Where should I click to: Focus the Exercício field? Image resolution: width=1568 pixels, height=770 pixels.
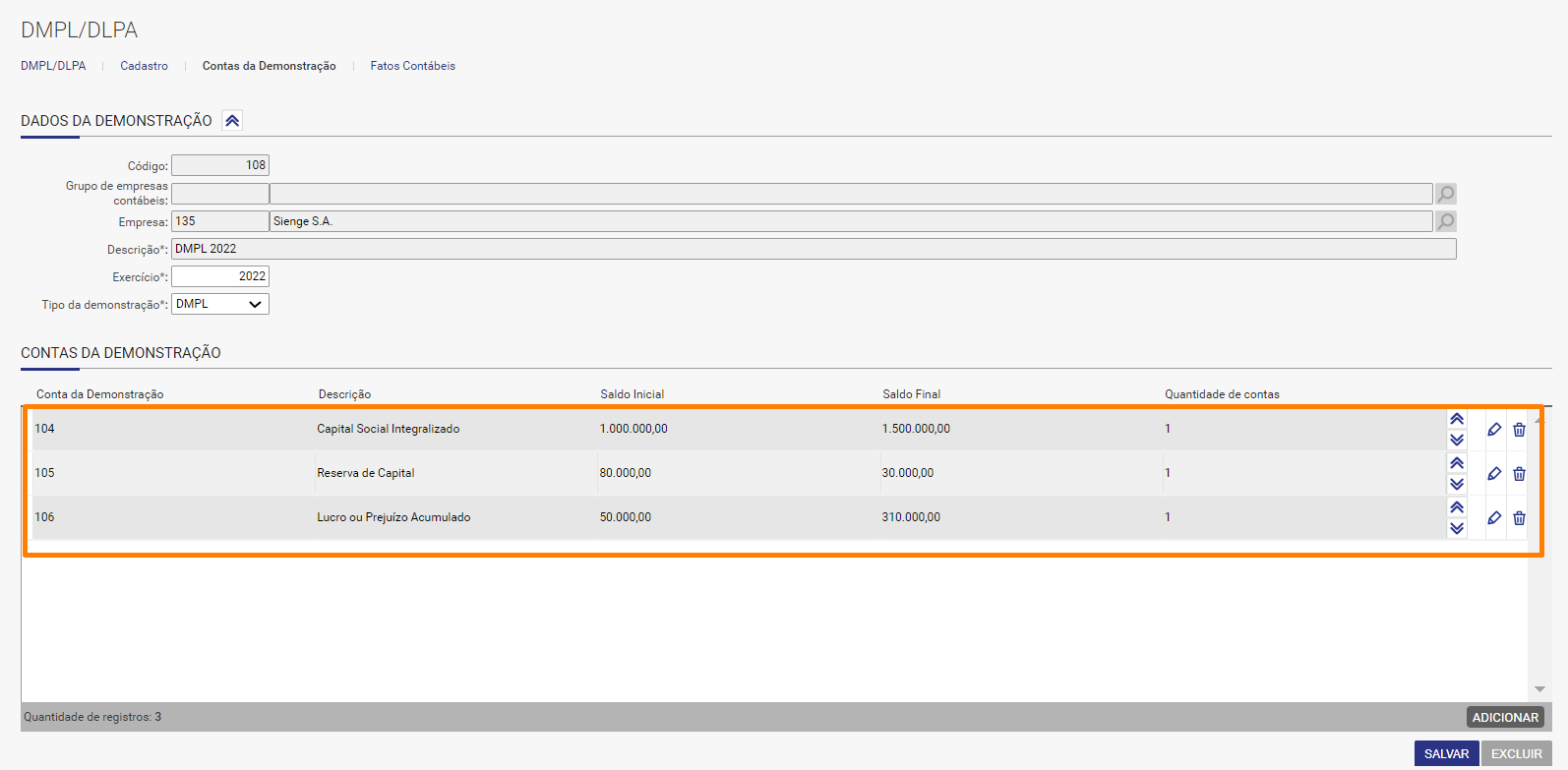coord(220,276)
